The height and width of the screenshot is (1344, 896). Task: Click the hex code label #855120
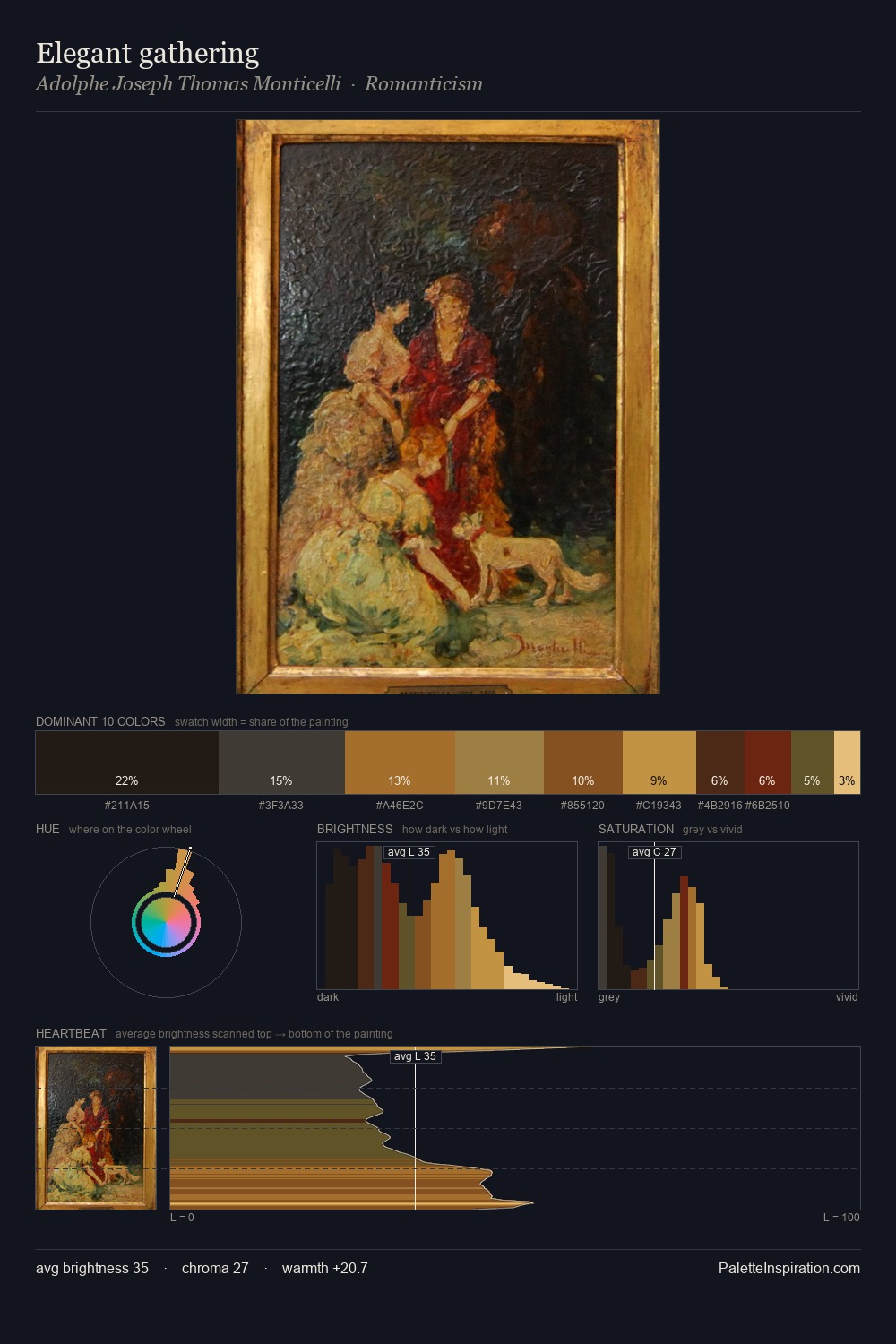click(x=583, y=806)
